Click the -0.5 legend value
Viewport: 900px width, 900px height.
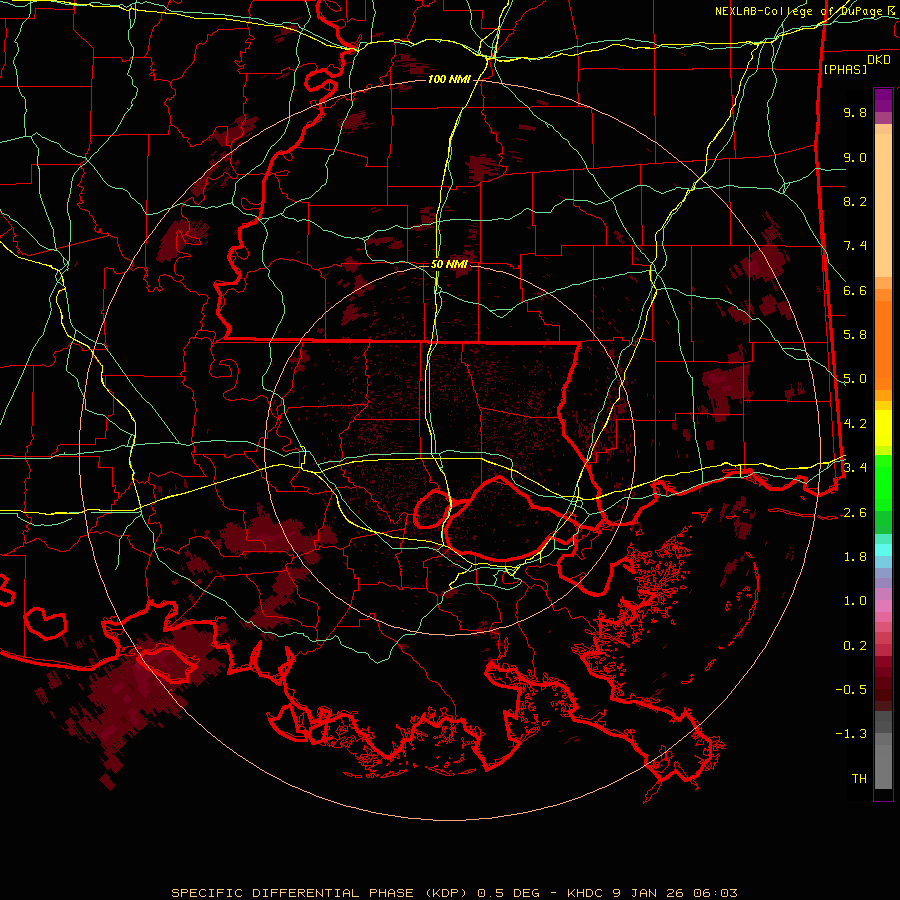pyautogui.click(x=851, y=690)
